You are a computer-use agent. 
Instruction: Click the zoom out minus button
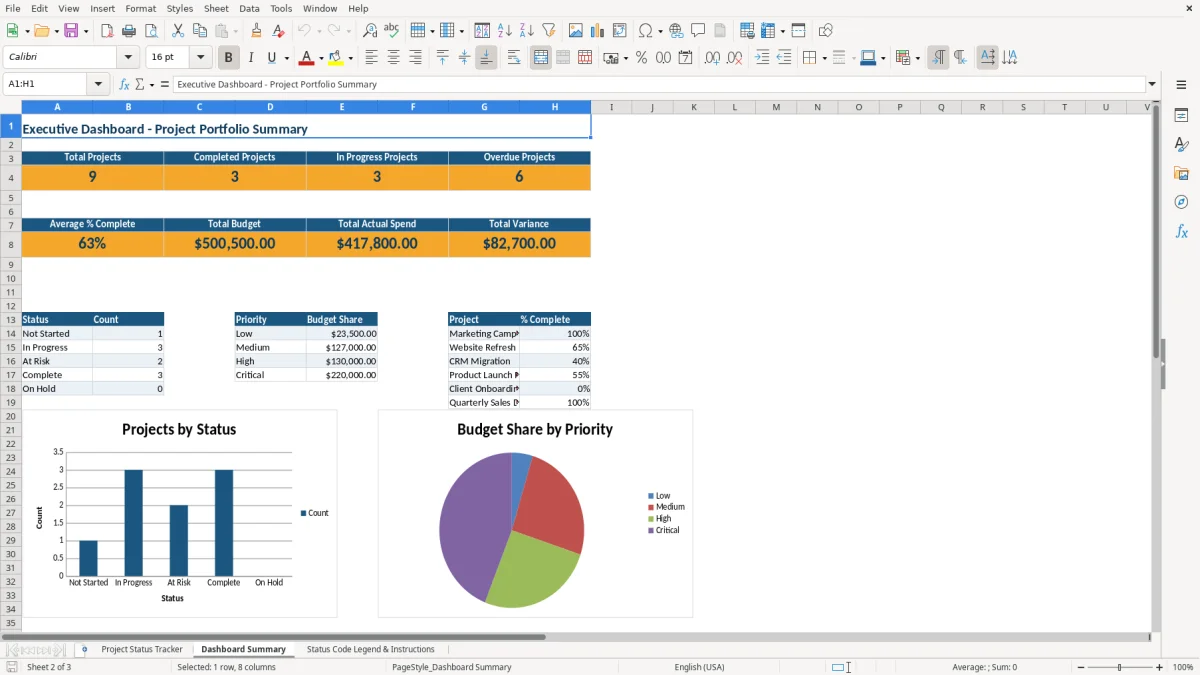pos(1079,667)
